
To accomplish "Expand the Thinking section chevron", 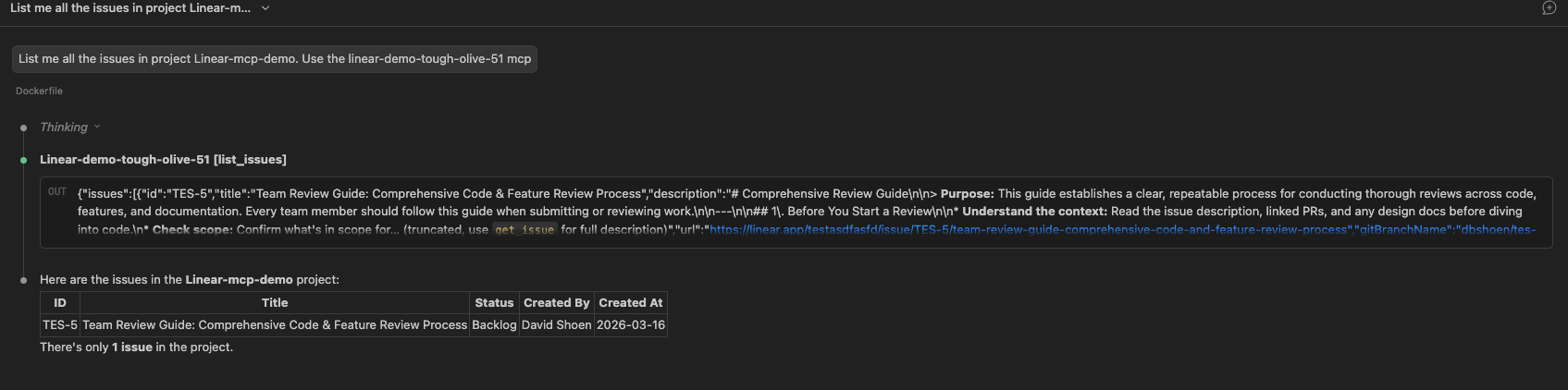I will [x=97, y=128].
